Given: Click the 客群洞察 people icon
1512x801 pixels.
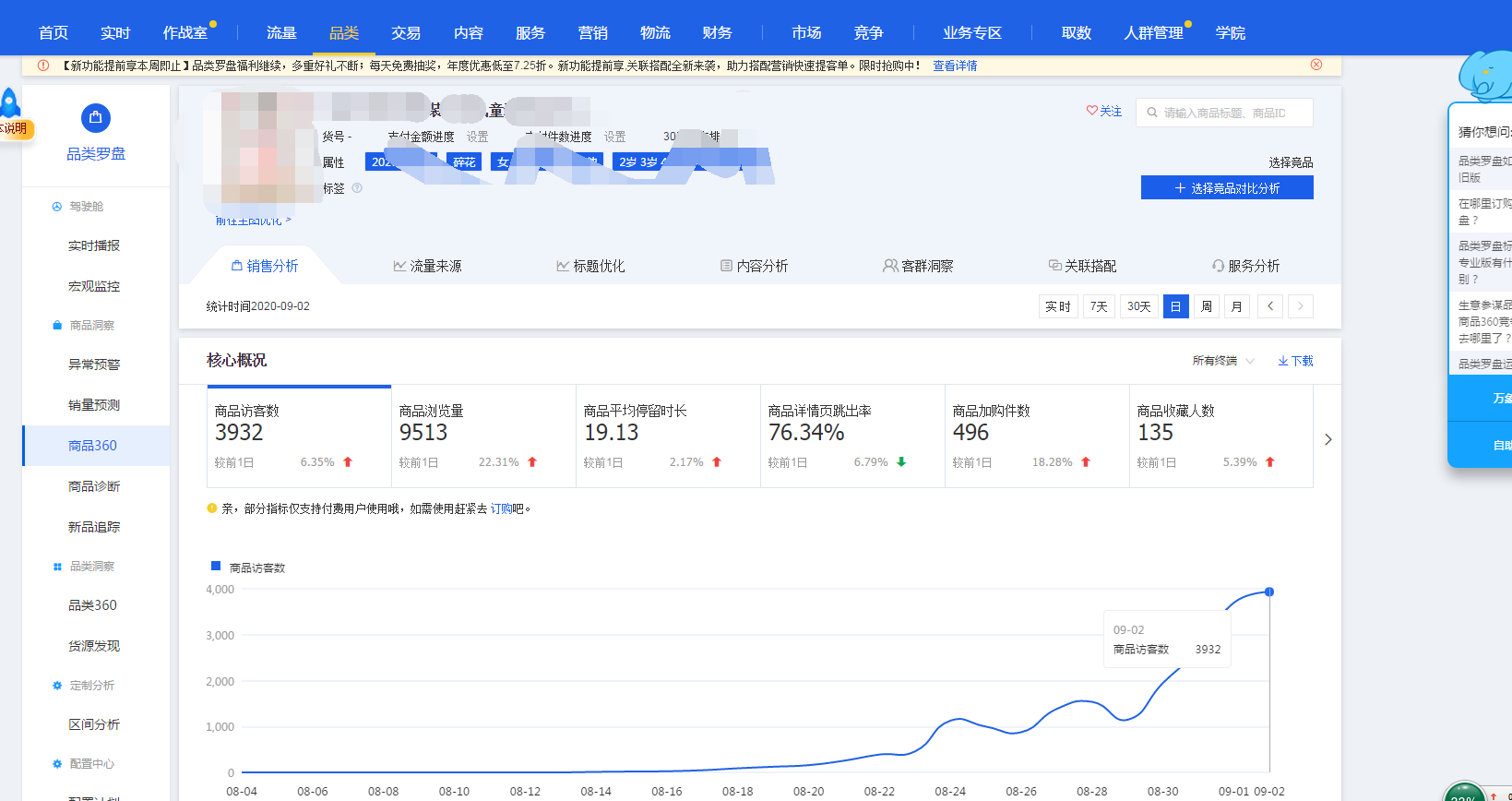Looking at the screenshot, I should (890, 266).
